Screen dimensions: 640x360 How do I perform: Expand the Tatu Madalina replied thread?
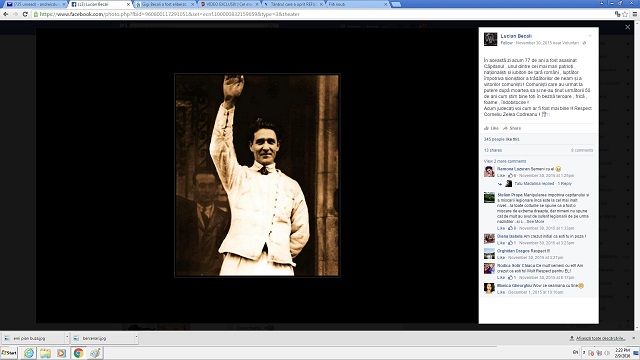543,184
